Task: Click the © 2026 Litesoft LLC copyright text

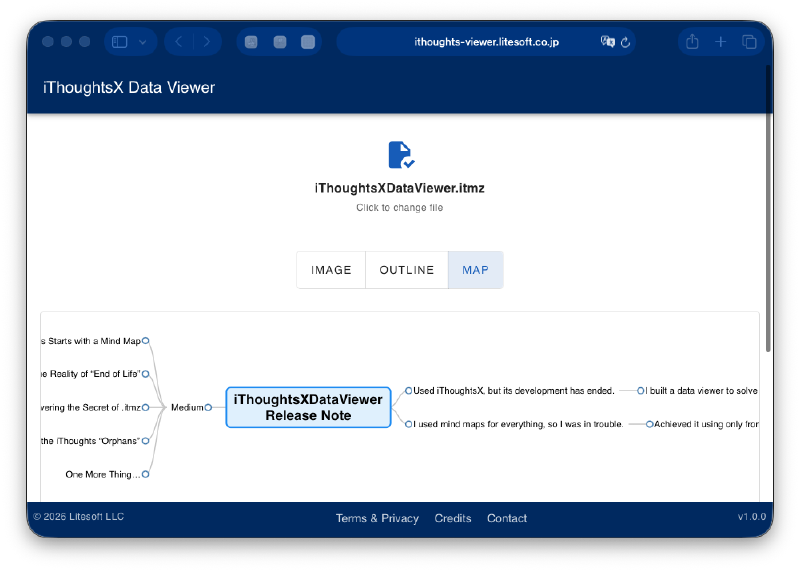Action: (79, 517)
